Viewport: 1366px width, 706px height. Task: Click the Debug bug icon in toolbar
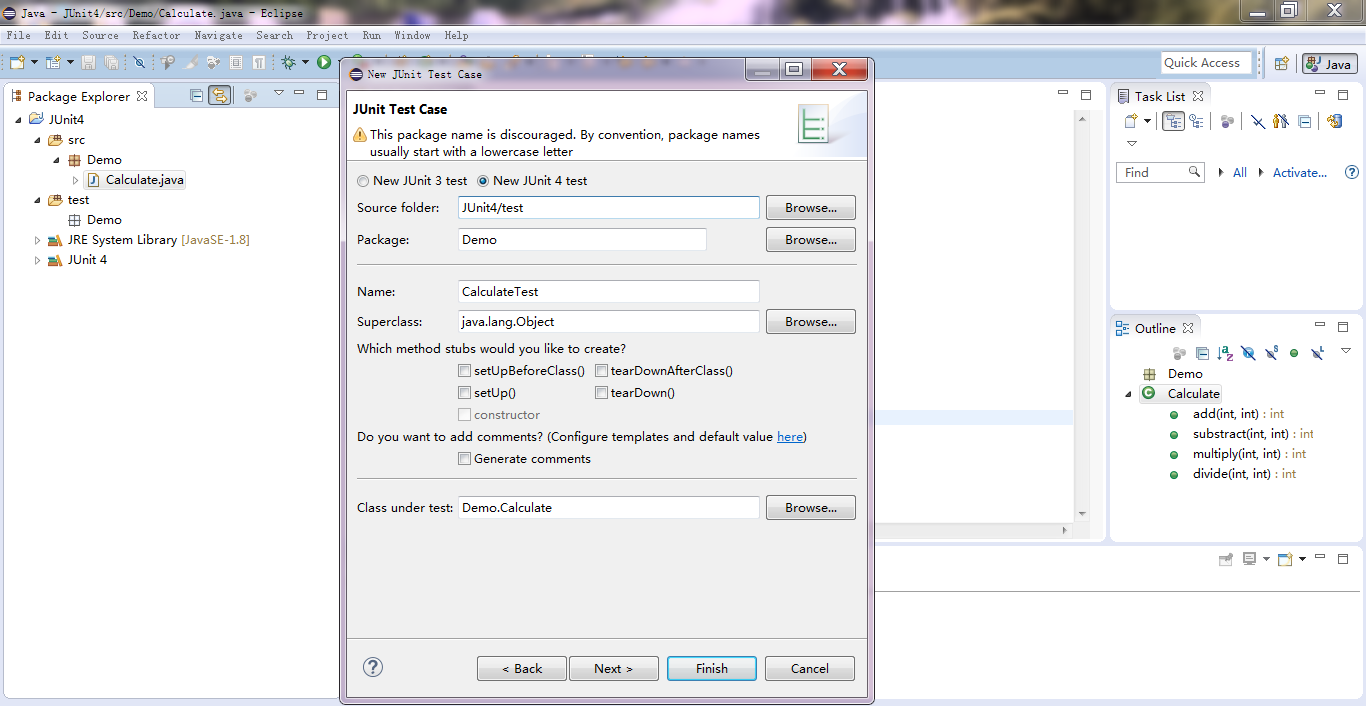(x=288, y=62)
